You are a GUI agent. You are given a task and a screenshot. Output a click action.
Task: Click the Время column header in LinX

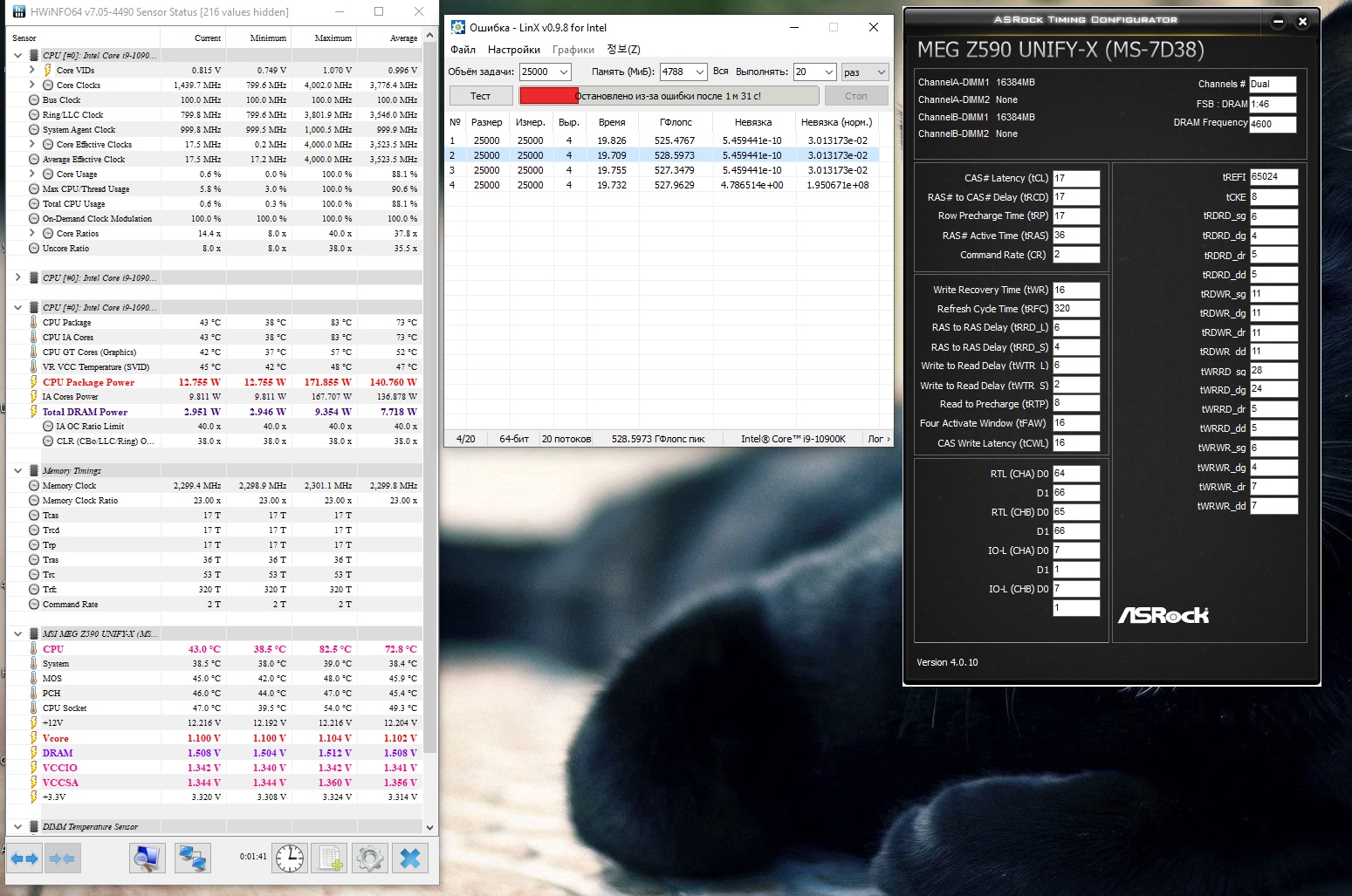click(612, 122)
